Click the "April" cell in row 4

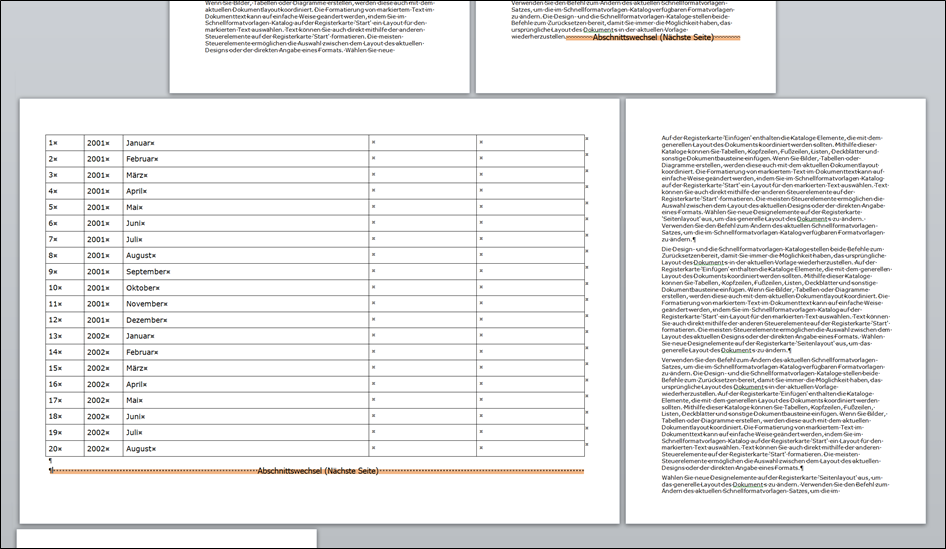click(x=138, y=191)
